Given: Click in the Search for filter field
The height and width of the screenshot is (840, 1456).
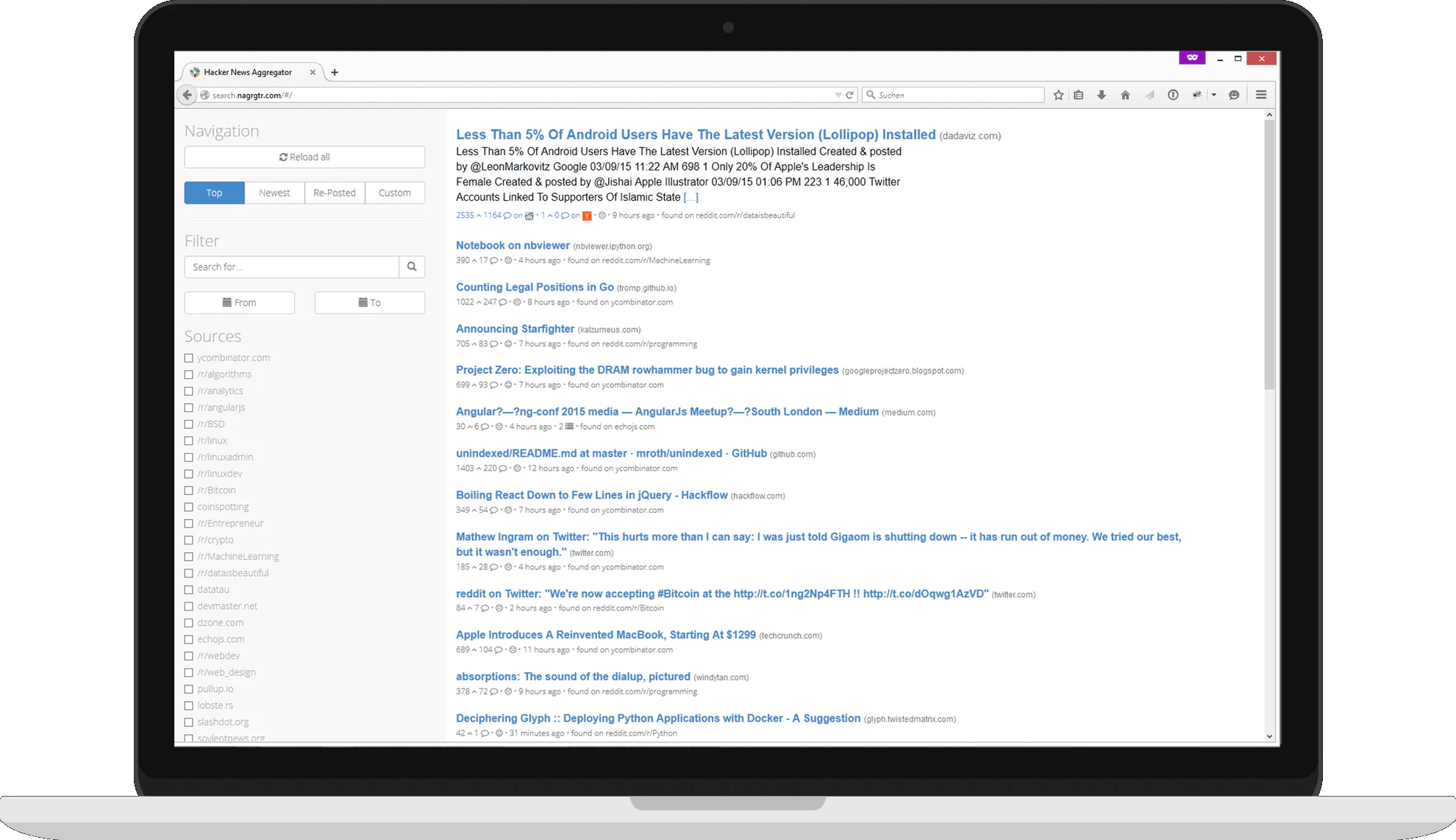Looking at the screenshot, I should (x=292, y=267).
